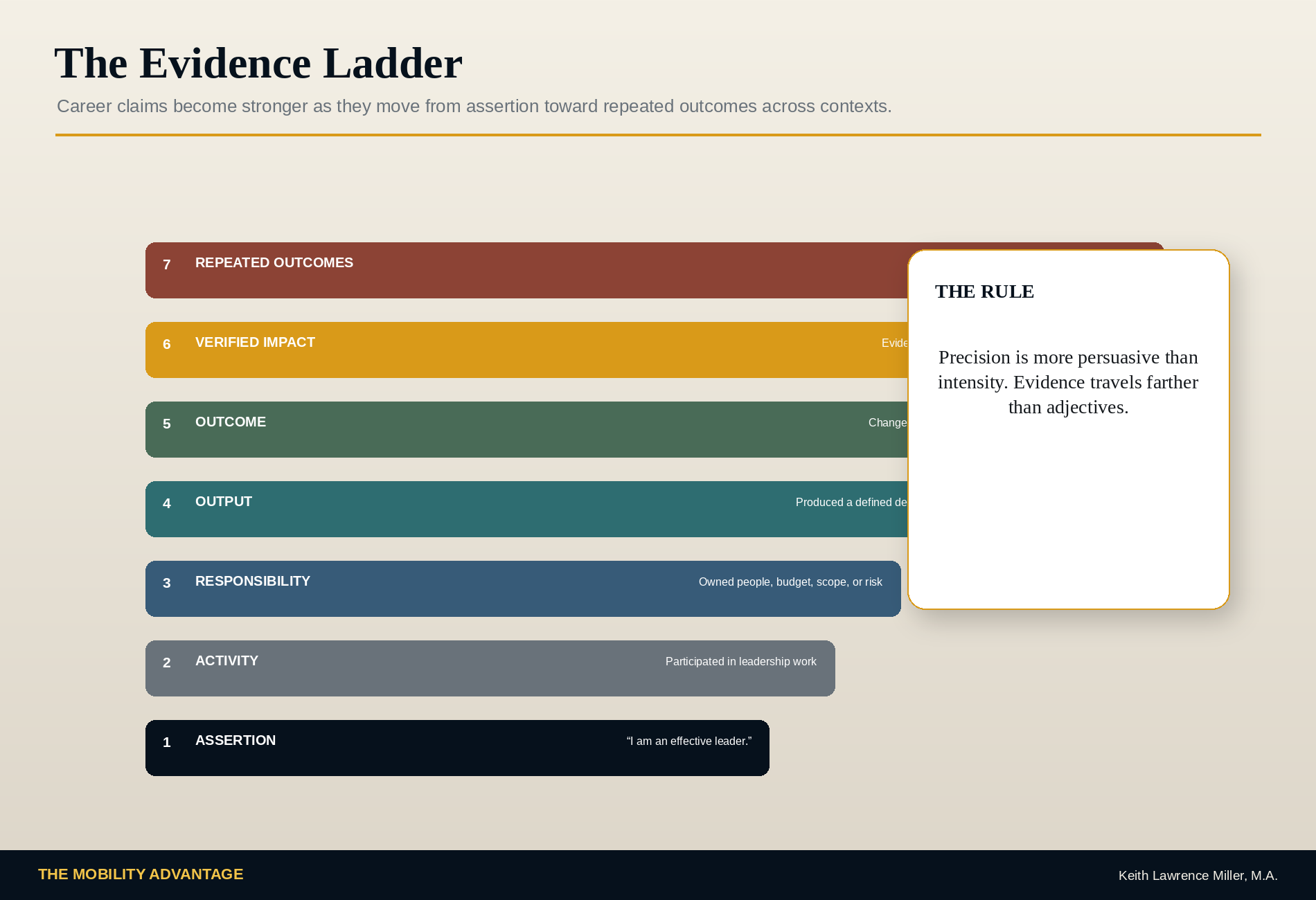This screenshot has width=1316, height=900.
Task: Click the title "The Evidence Ladder"
Action: coord(258,63)
